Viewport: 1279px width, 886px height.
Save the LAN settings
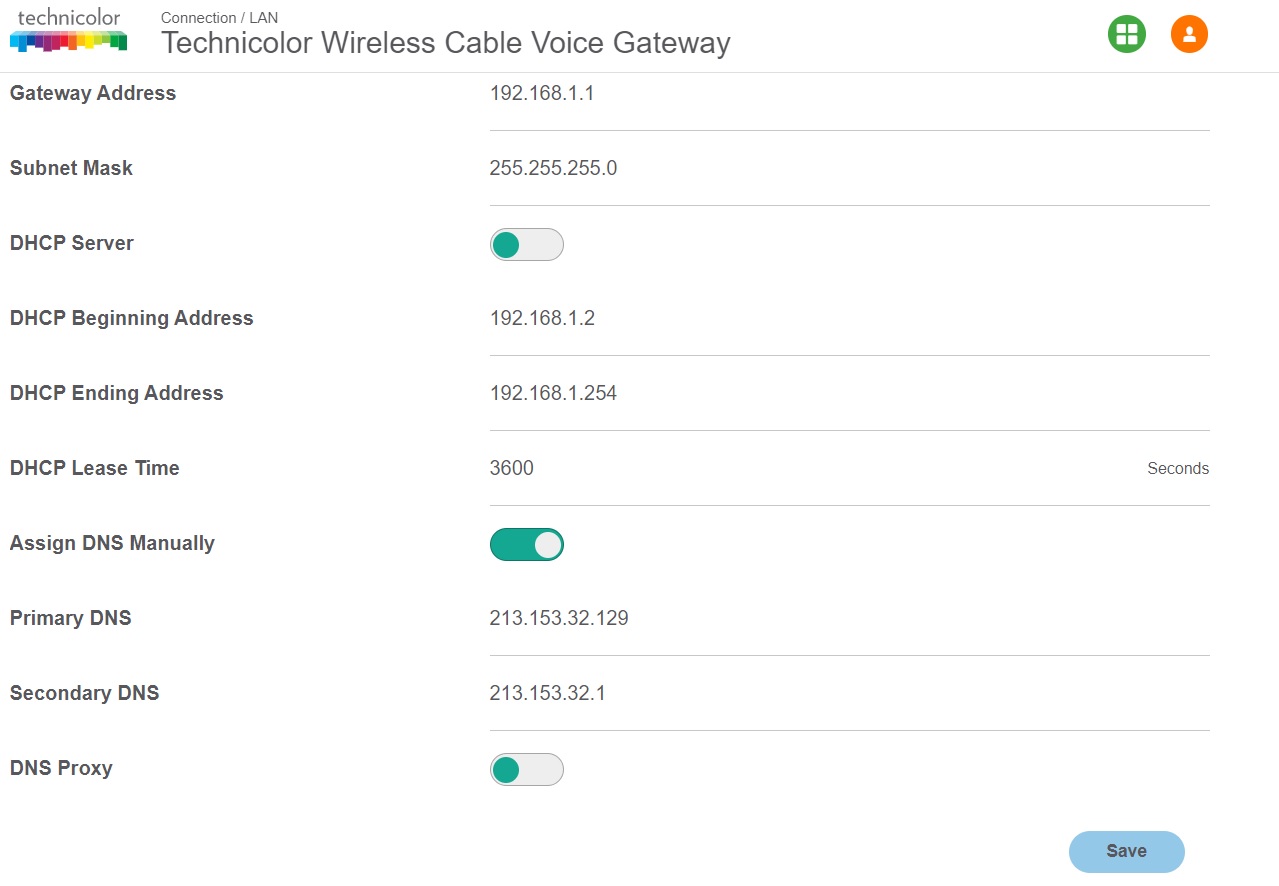click(1126, 852)
